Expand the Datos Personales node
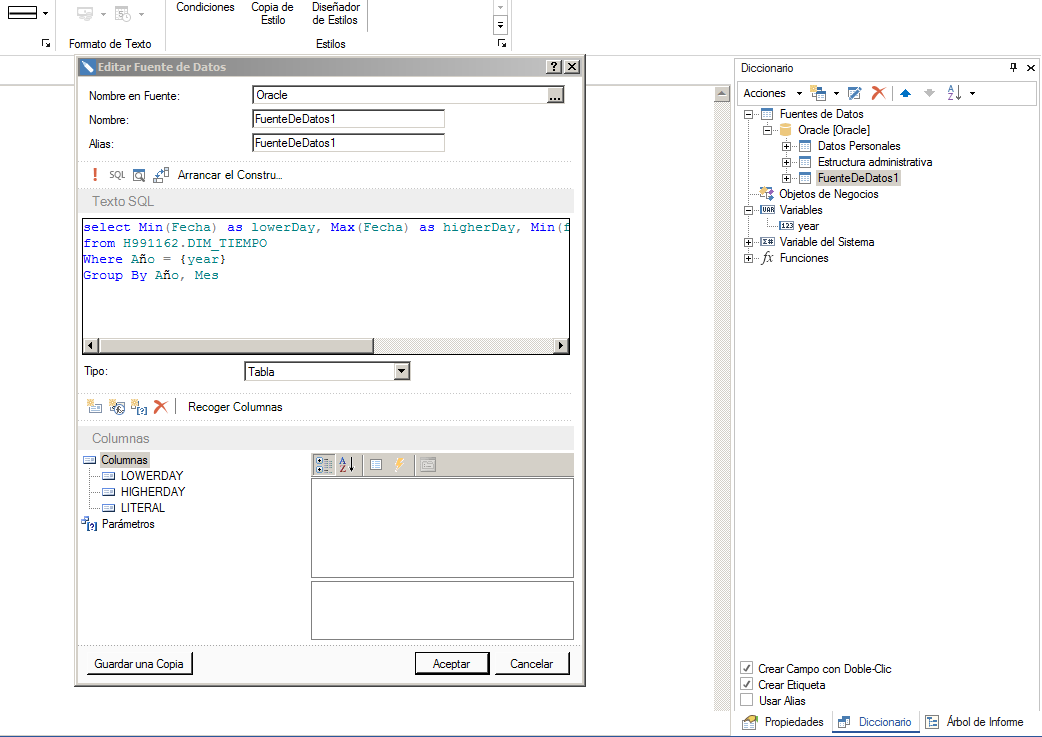The image size is (1042, 737). tap(786, 146)
